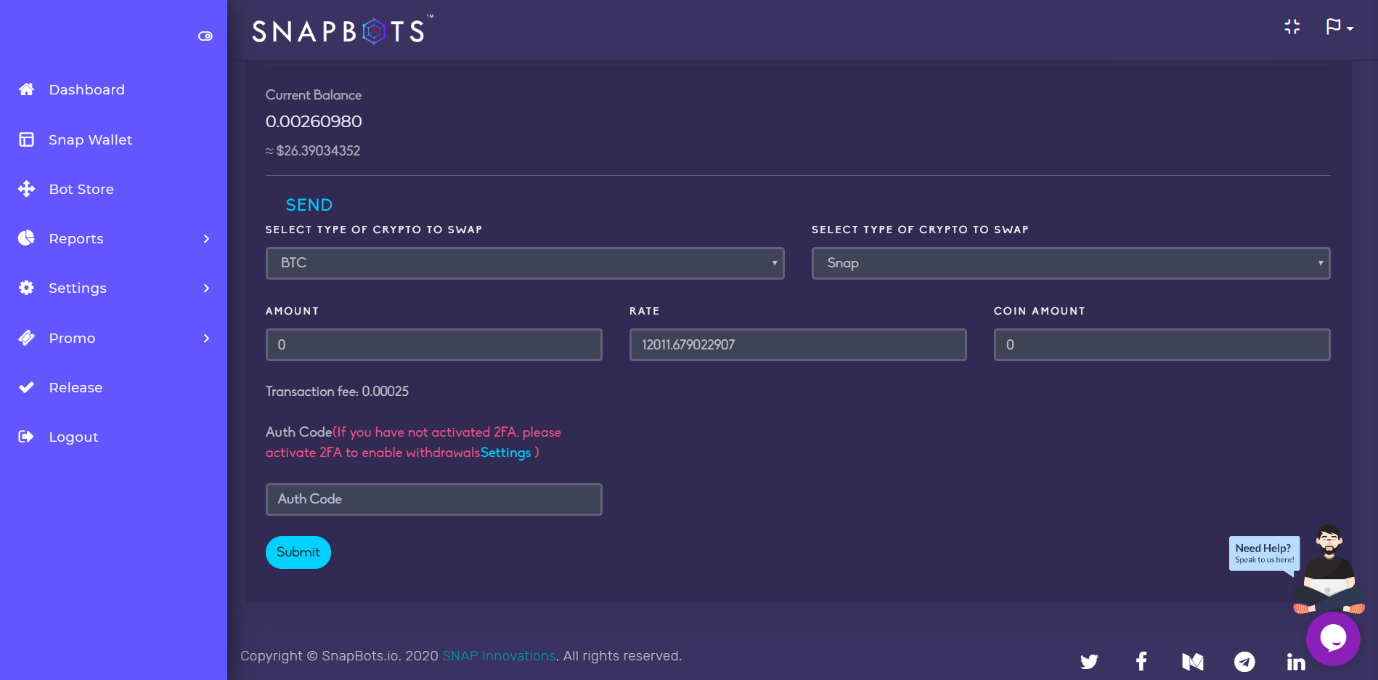1378x680 pixels.
Task: Click the Settings gear icon
Action: click(x=27, y=288)
